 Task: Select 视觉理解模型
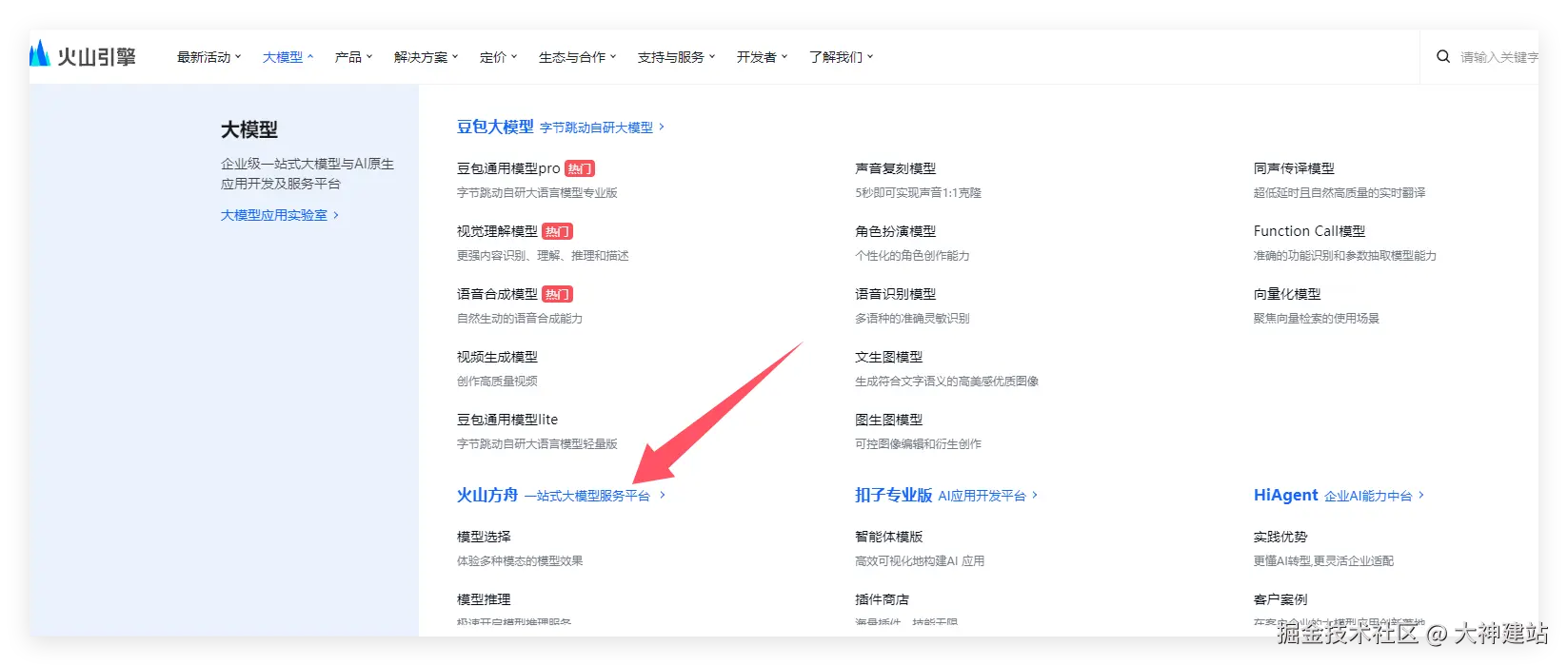497,231
